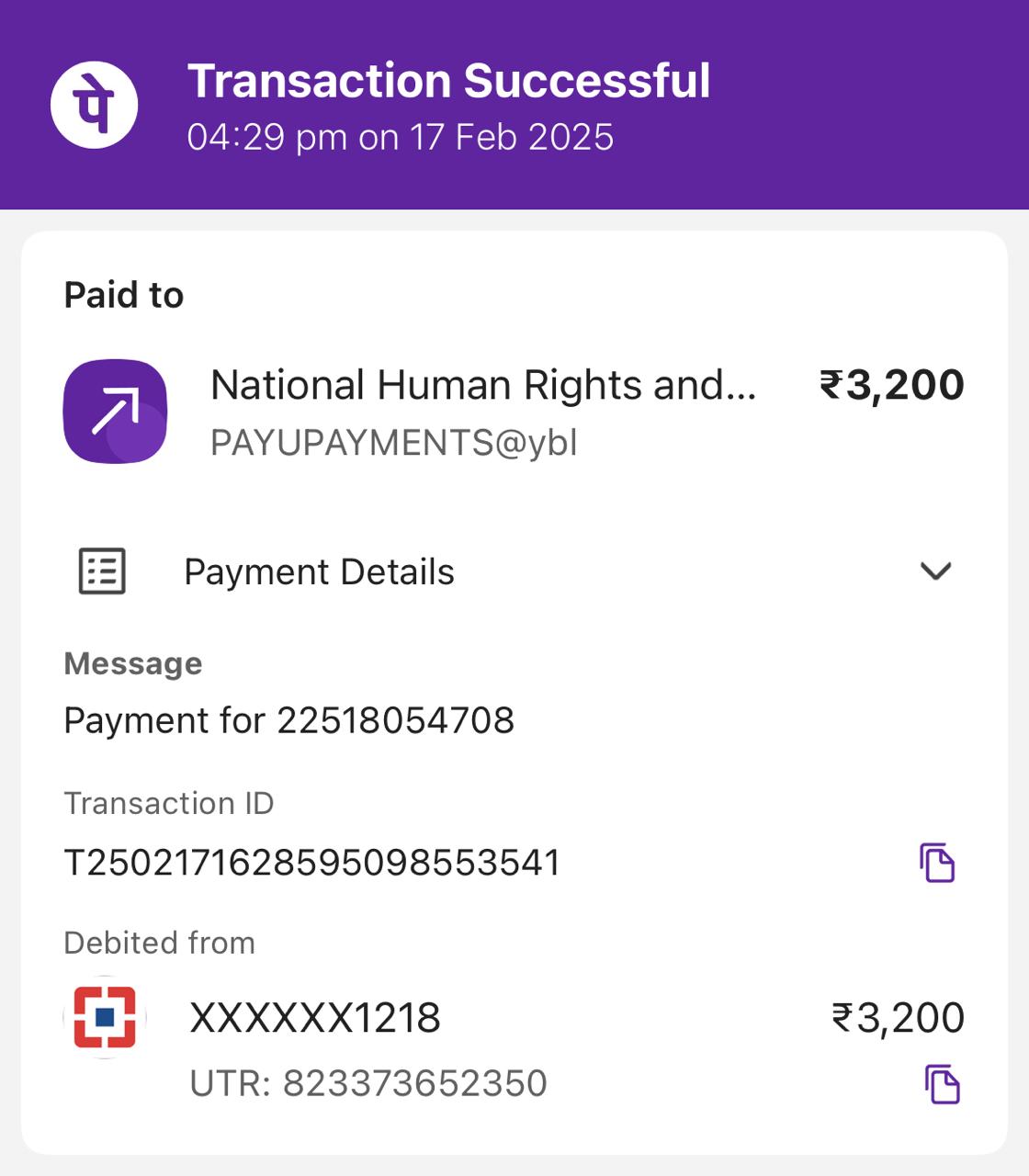
Task: Tap the purple arrow payee icon
Action: tap(115, 411)
